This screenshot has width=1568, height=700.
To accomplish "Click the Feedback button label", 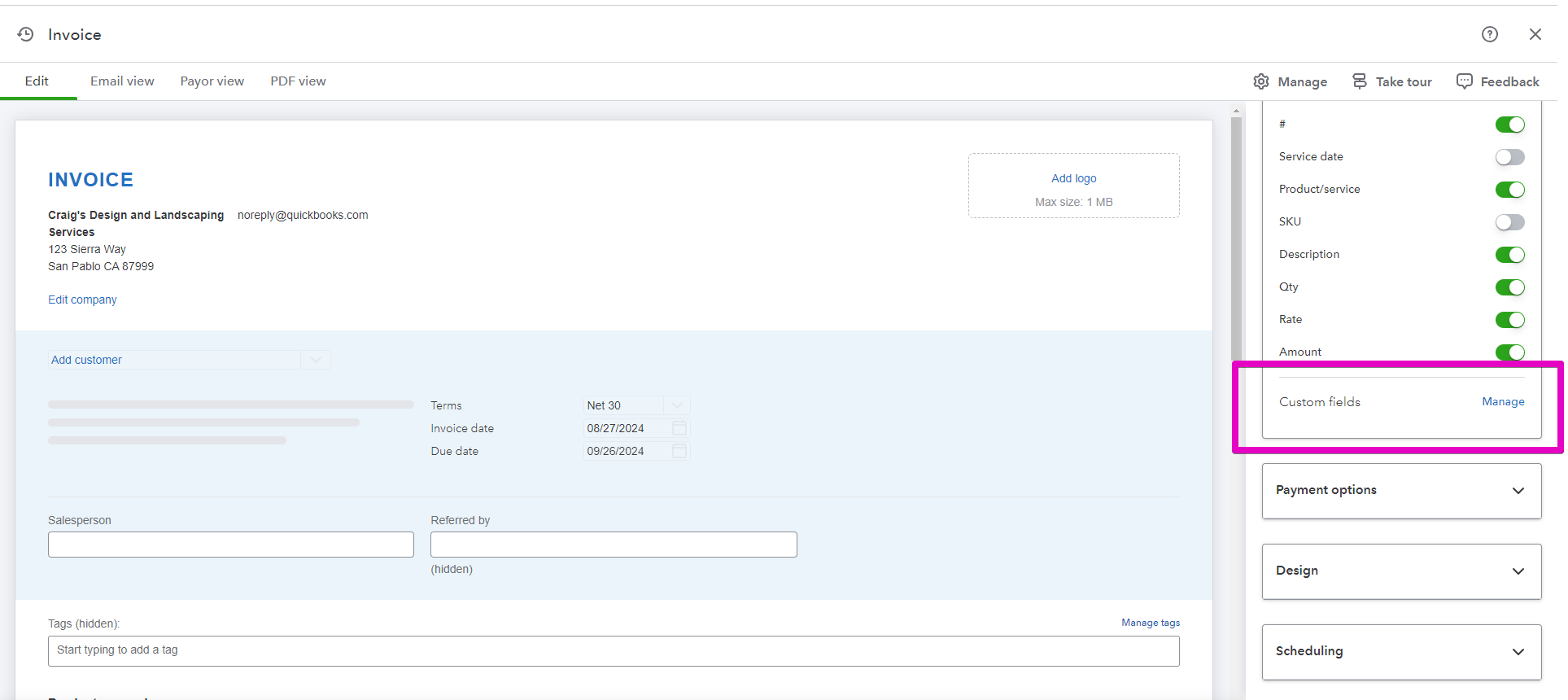I will pyautogui.click(x=1510, y=82).
